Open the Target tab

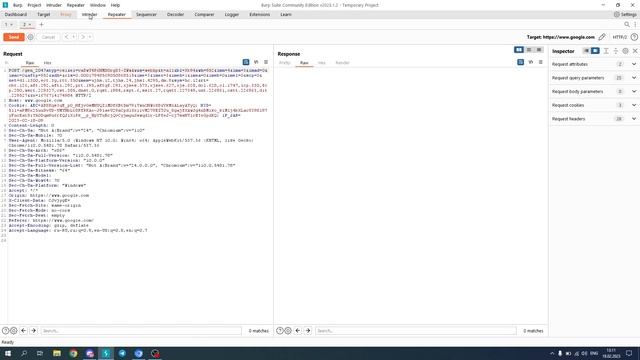[44, 14]
